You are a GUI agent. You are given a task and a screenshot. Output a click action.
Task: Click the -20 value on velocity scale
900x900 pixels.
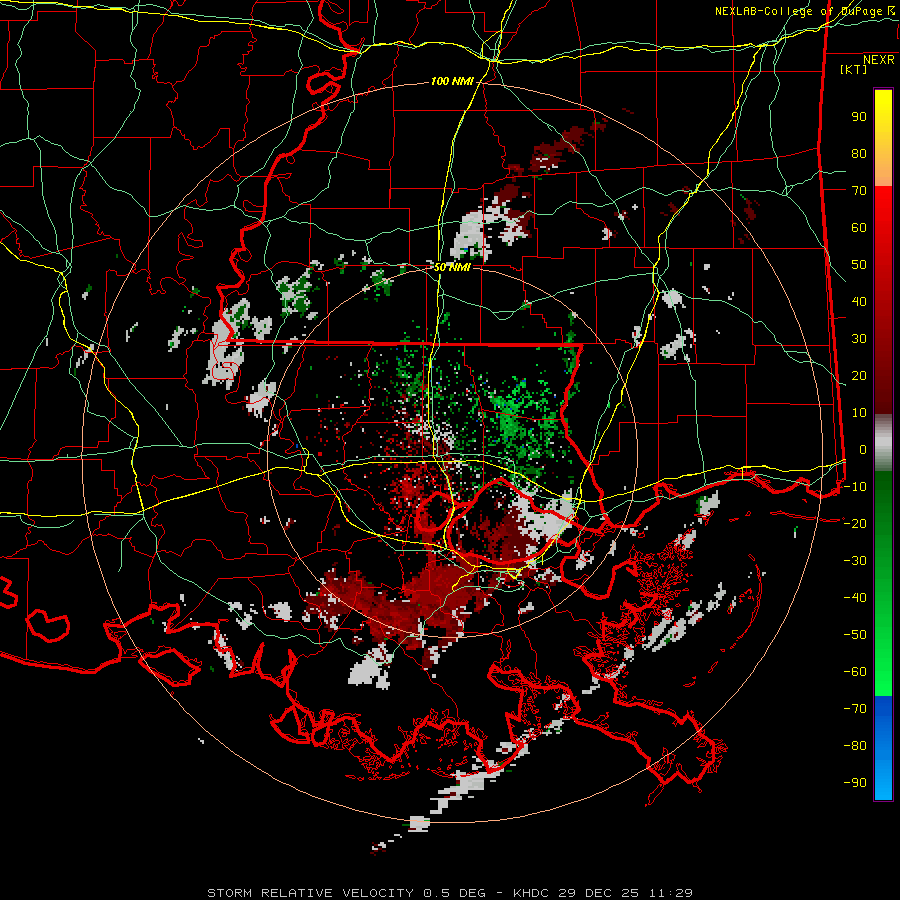855,523
